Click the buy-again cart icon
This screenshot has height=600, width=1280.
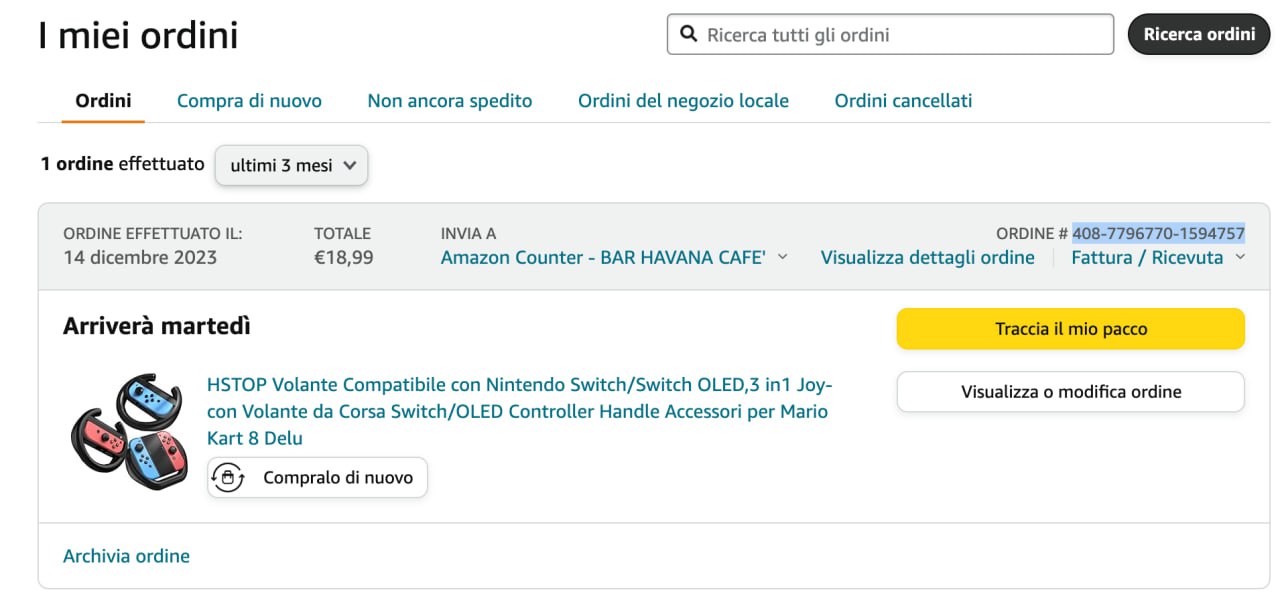(x=229, y=478)
